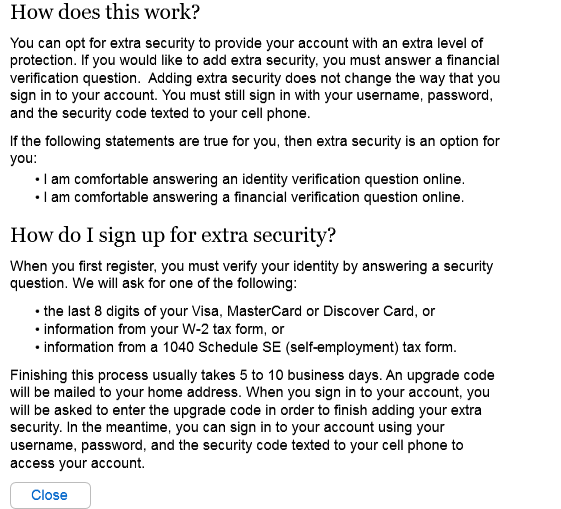
Task: Click the 'last 8 digits' card bullet item
Action: tap(235, 311)
